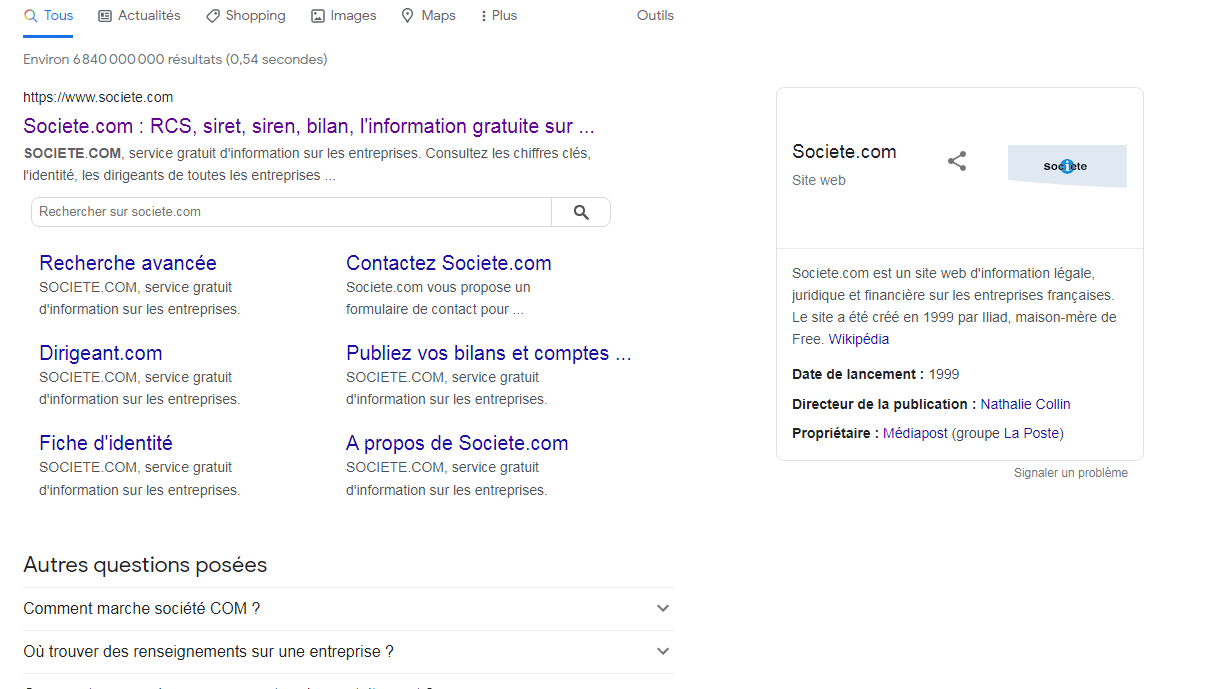1225x689 pixels.
Task: Click the newspaper icon beside Actualités
Action: pyautogui.click(x=105, y=16)
